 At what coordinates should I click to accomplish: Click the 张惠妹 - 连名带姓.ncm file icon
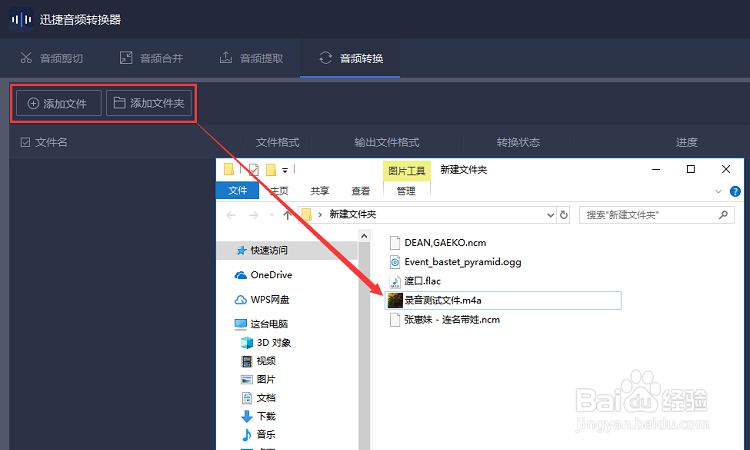tap(395, 319)
